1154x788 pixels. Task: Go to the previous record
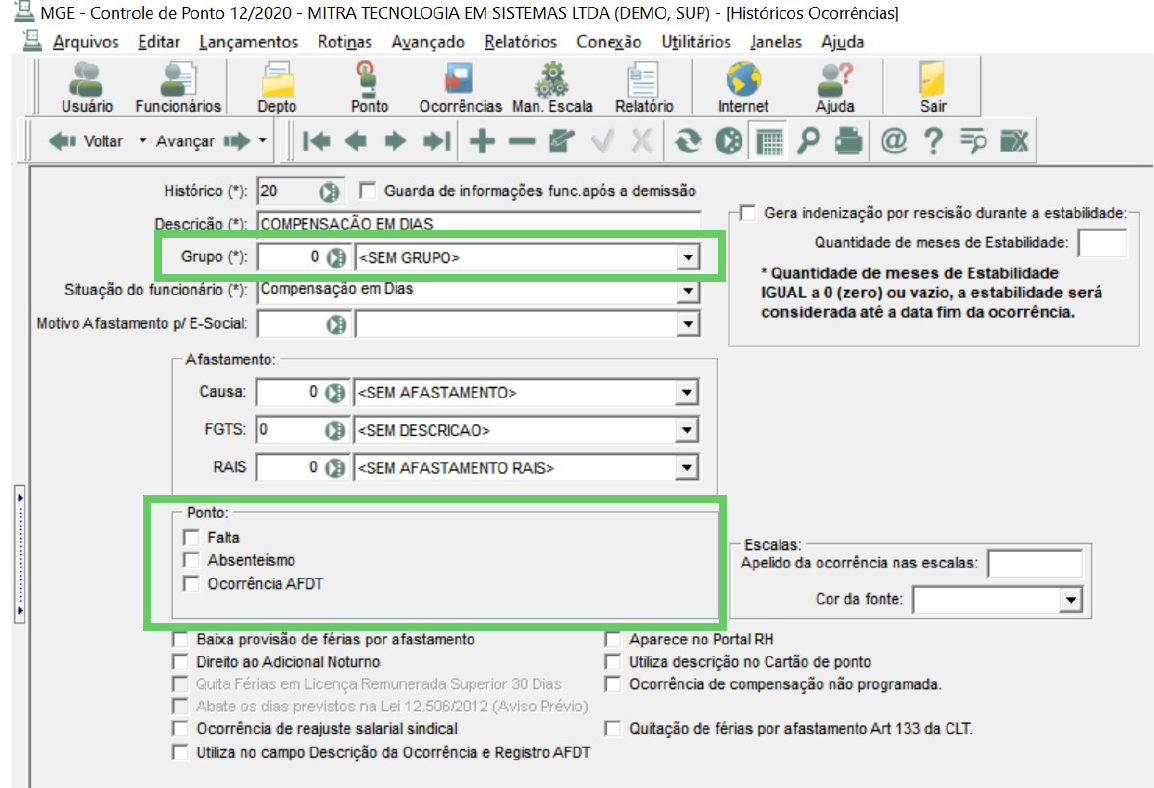pyautogui.click(x=356, y=141)
